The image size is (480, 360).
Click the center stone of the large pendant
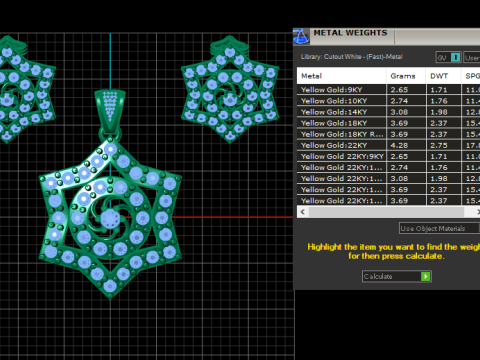click(110, 218)
